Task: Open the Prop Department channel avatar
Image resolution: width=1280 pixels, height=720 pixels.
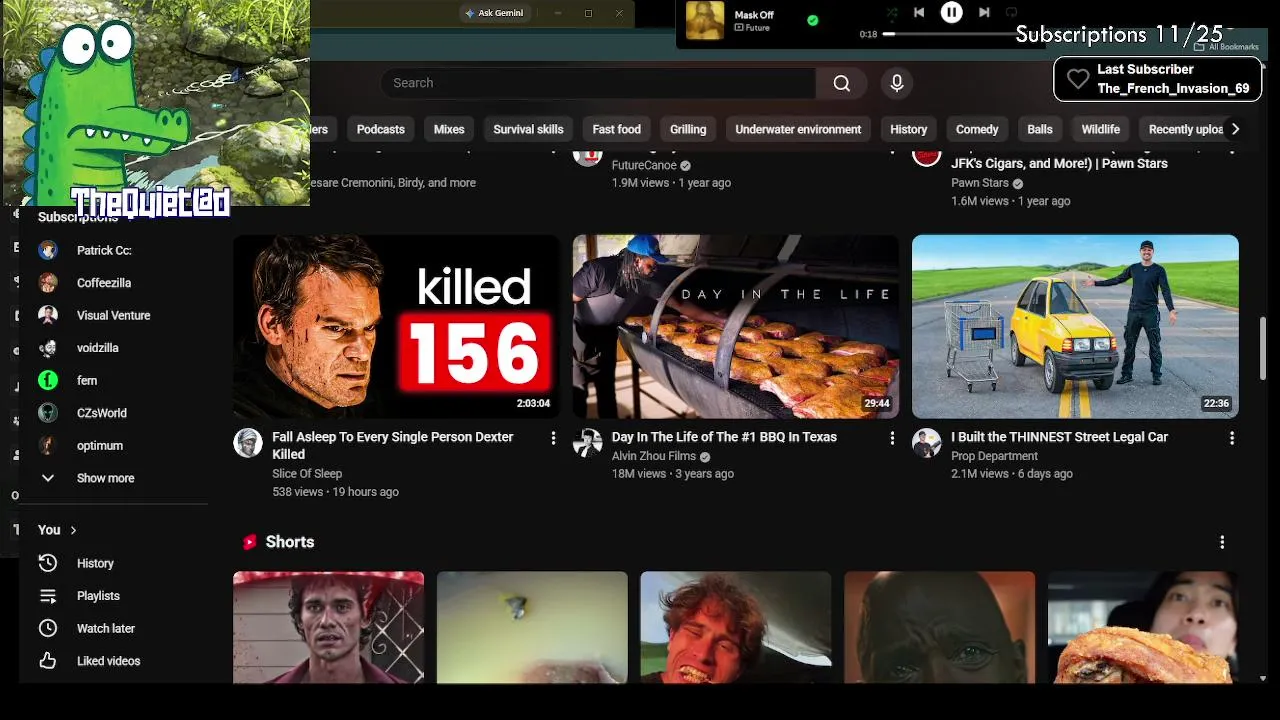Action: tap(927, 443)
